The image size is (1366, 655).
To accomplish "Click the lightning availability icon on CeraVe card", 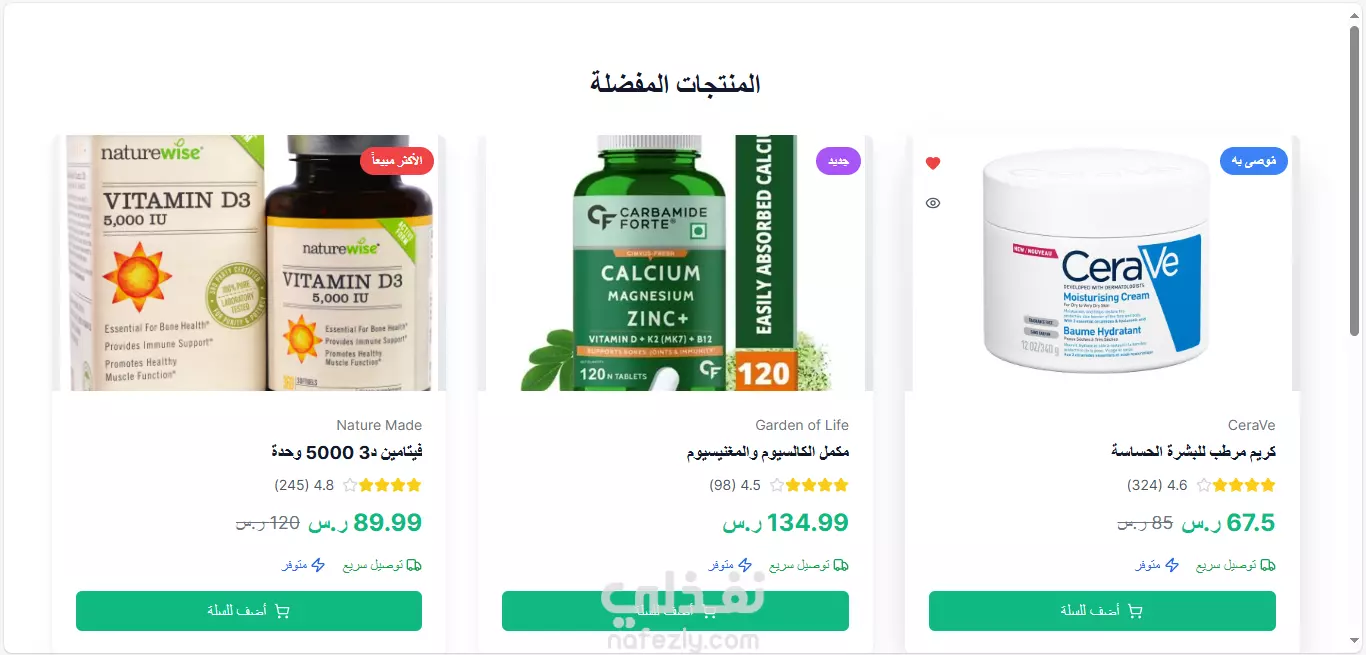I will click(x=1172, y=565).
